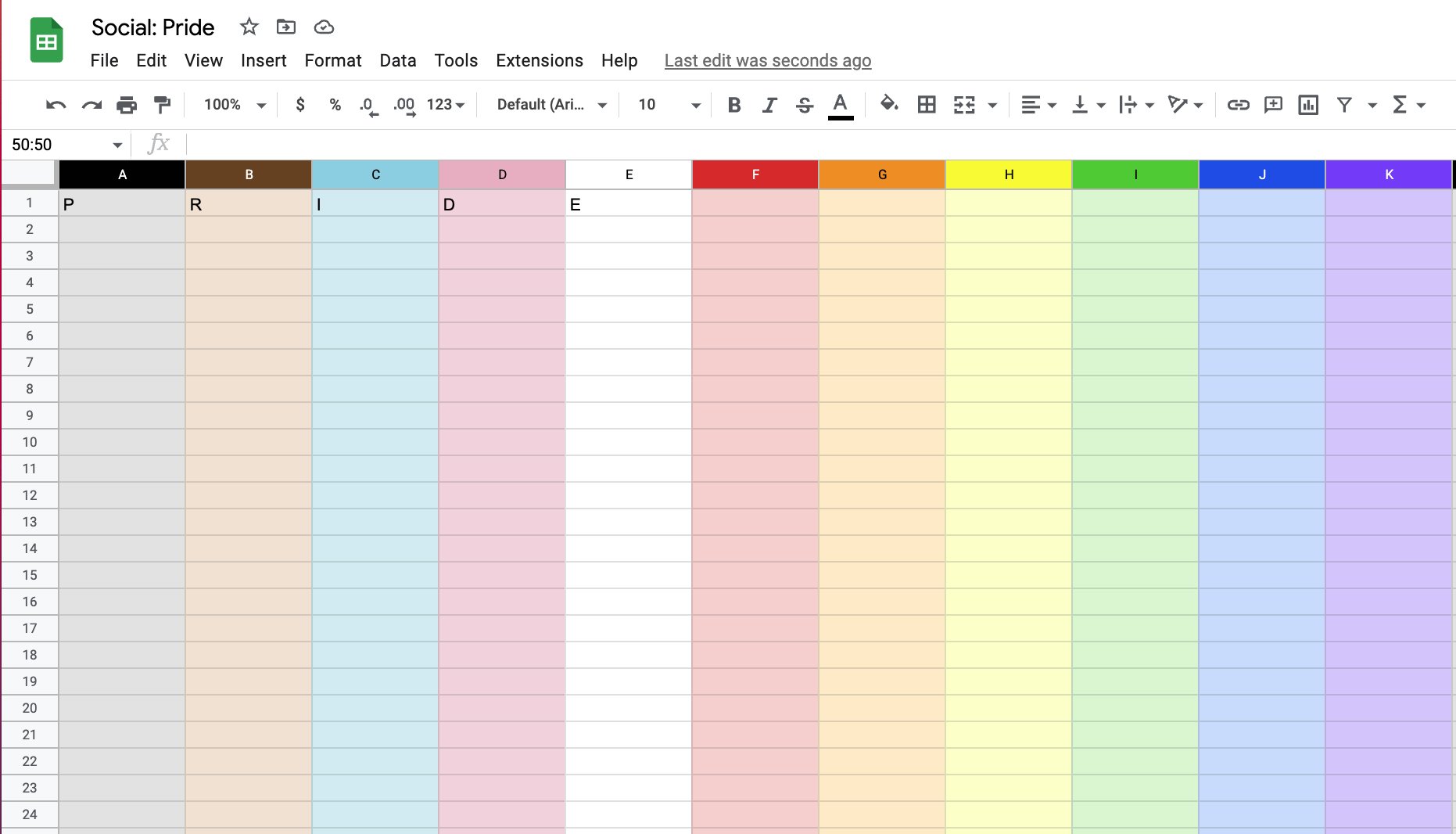Select the borders tool
This screenshot has height=834, width=1456.
pyautogui.click(x=927, y=104)
